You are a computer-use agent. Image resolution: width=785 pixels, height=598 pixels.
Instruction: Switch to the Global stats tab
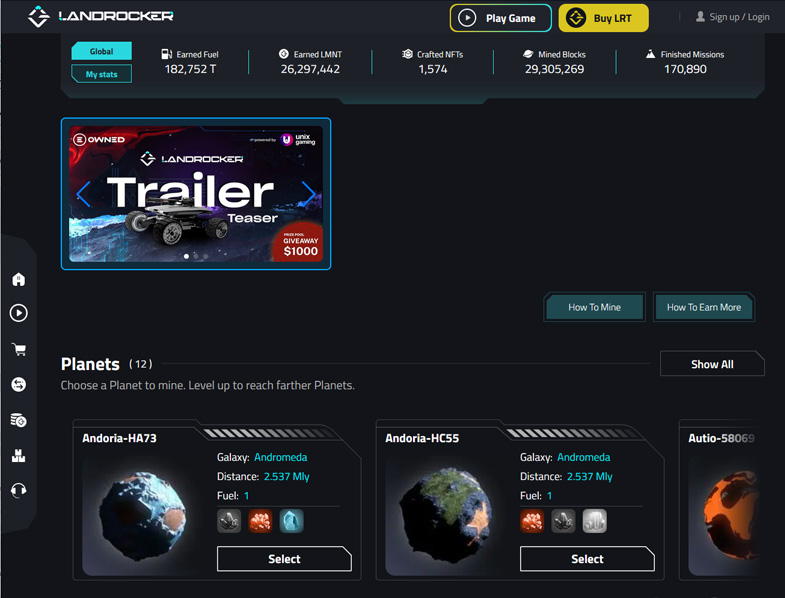point(102,51)
